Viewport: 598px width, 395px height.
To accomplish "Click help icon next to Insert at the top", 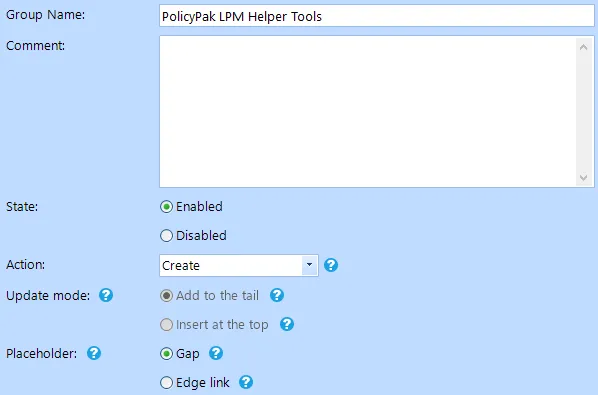I will click(x=287, y=324).
